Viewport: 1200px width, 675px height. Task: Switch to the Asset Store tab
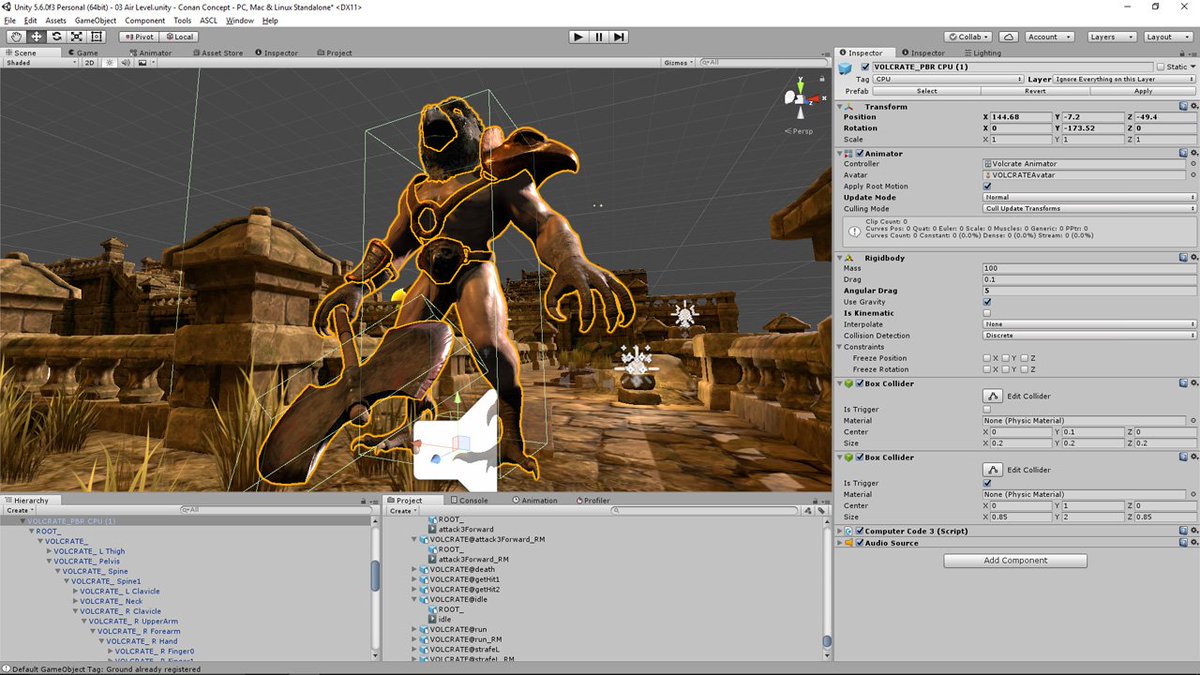pyautogui.click(x=217, y=53)
